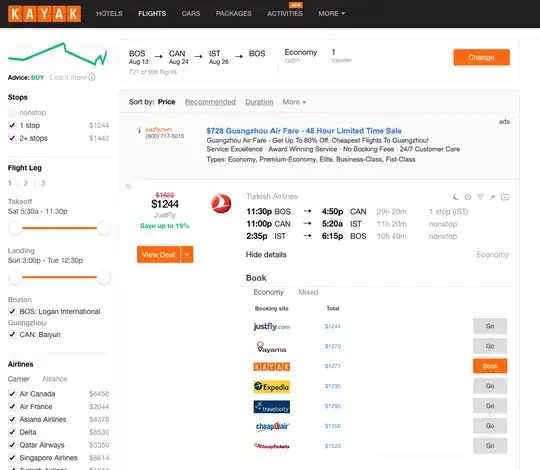The height and width of the screenshot is (470, 540).
Task: Open the MORE dropdown in top navigation
Action: coord(331,14)
